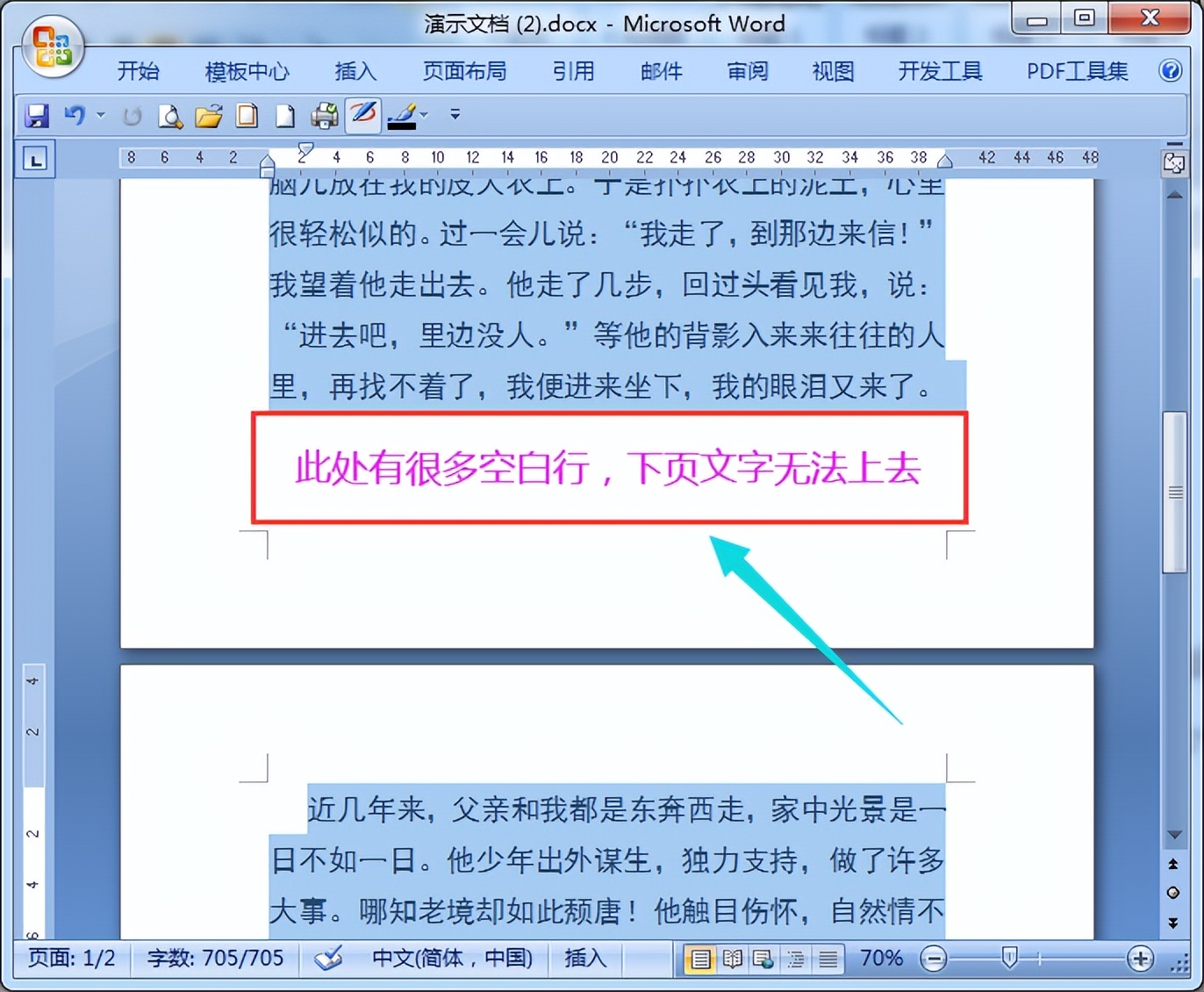Click the vertical scrollbar down arrow
This screenshot has width=1204, height=992.
(1175, 835)
